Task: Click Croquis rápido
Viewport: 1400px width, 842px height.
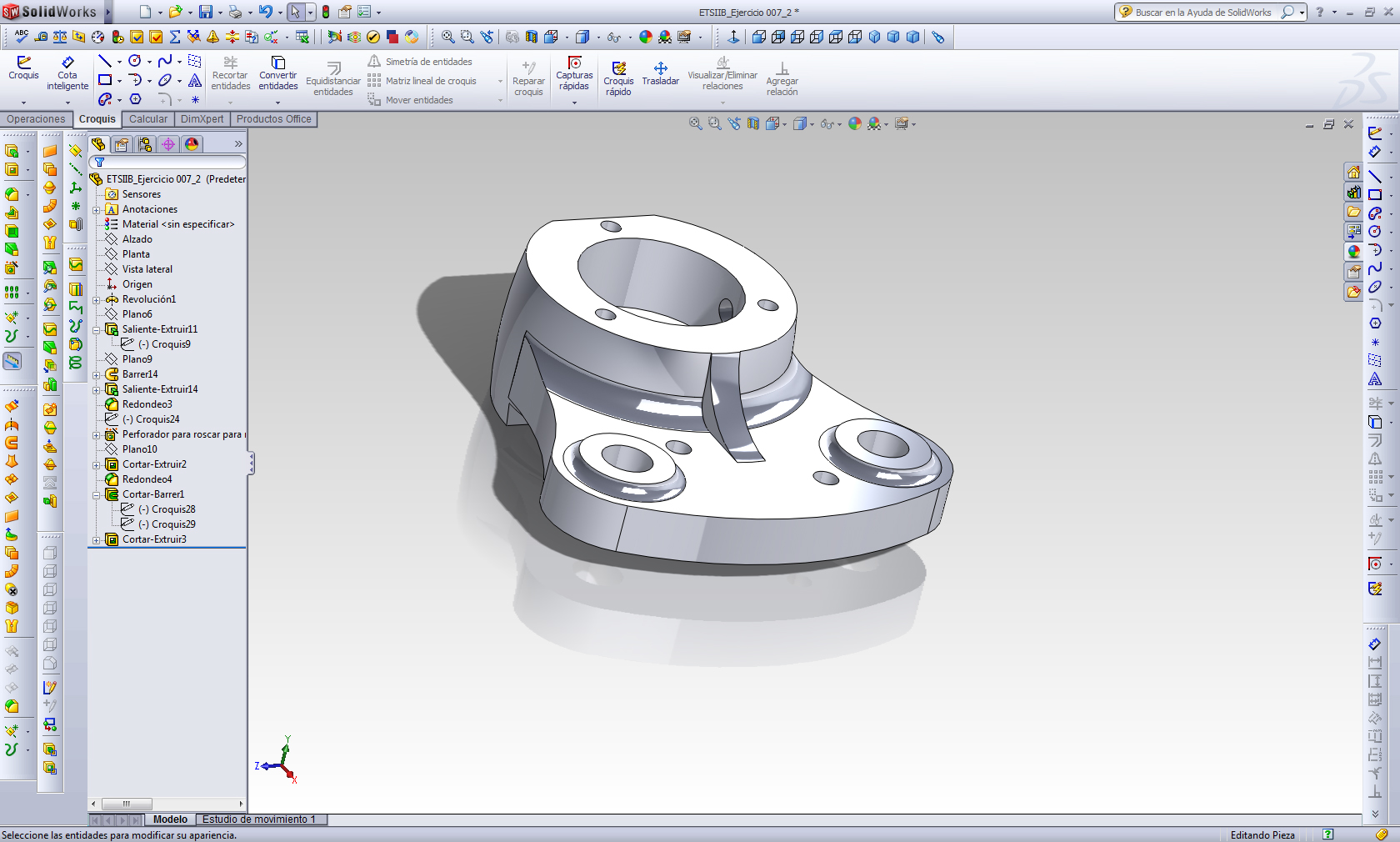Action: pos(618,78)
